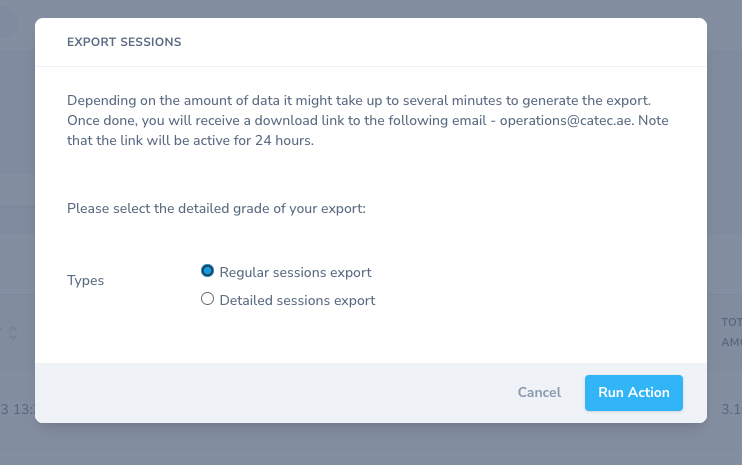Cancel the export sessions dialog

pyautogui.click(x=539, y=393)
